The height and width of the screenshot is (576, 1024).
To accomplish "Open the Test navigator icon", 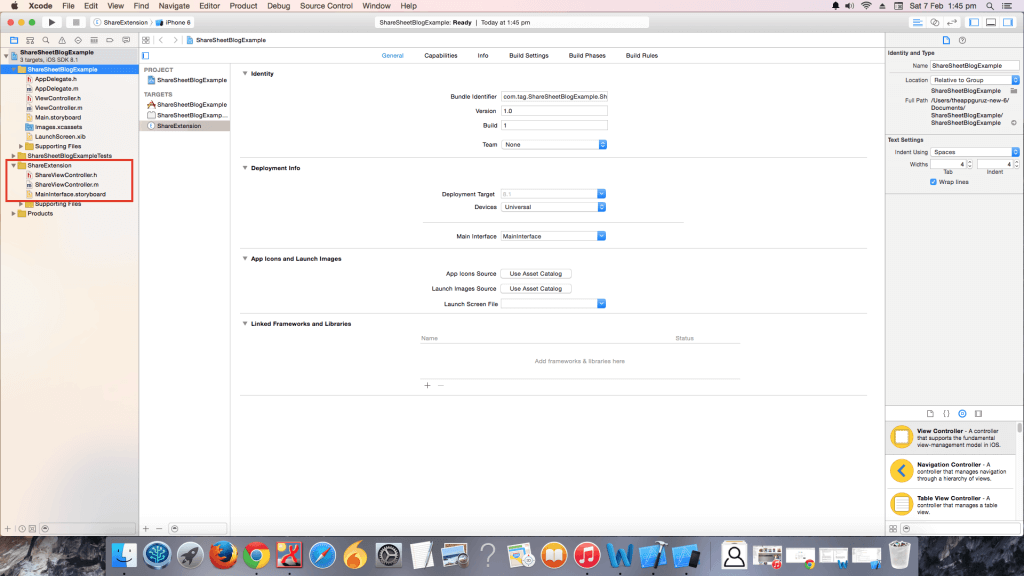I will click(78, 40).
